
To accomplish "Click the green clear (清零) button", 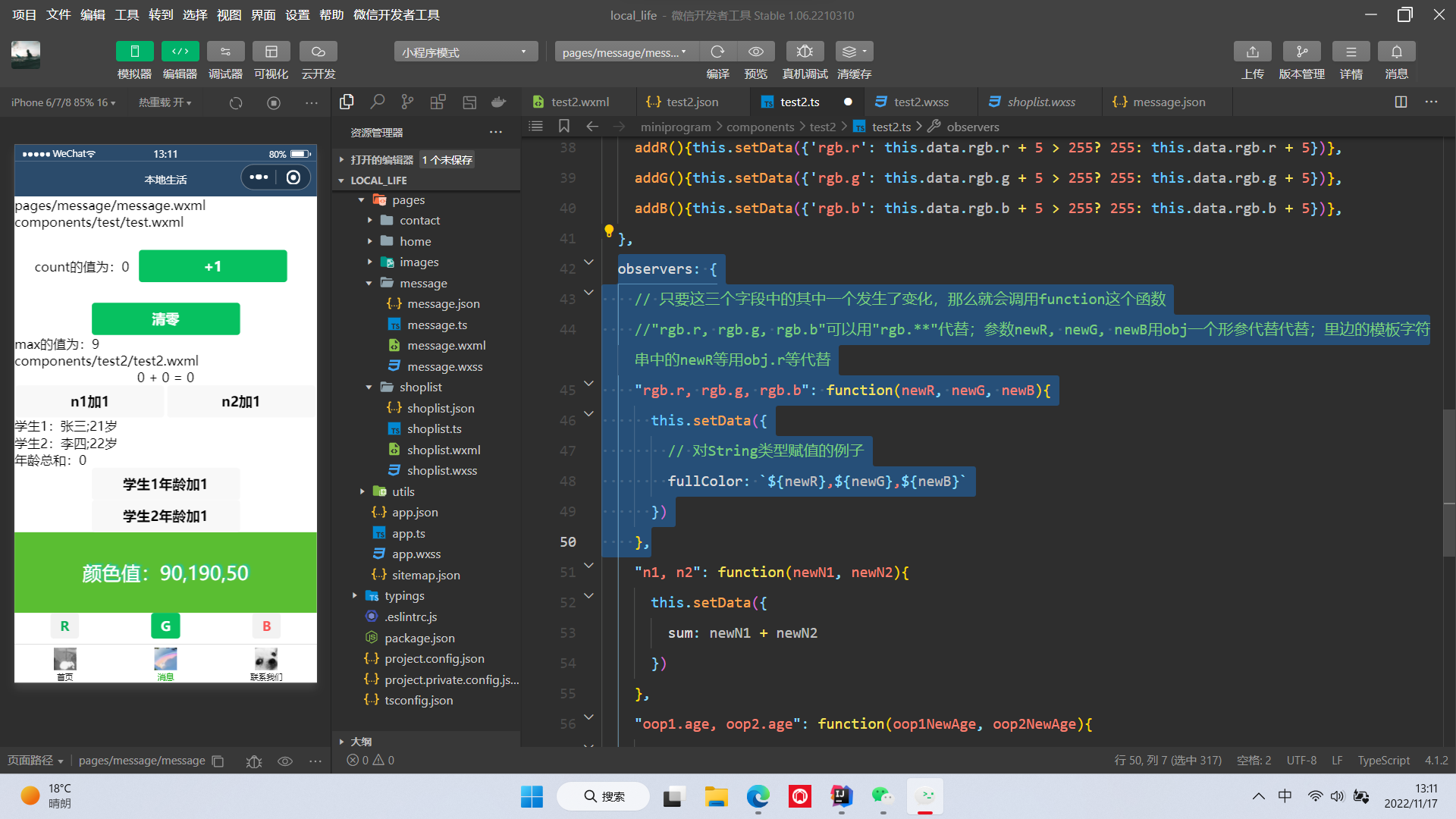I will pyautogui.click(x=165, y=319).
